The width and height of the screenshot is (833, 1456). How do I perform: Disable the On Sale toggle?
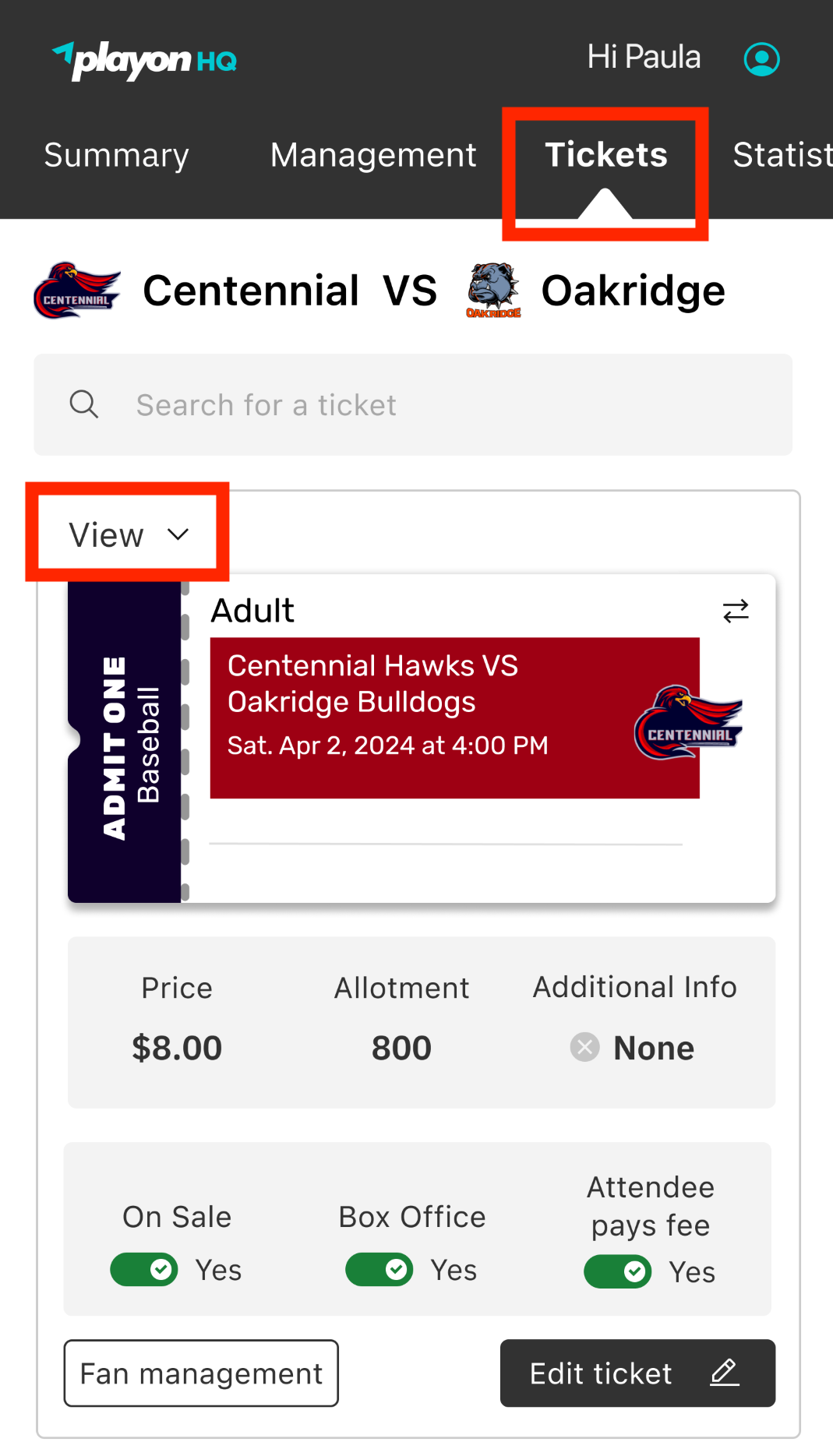144,1270
